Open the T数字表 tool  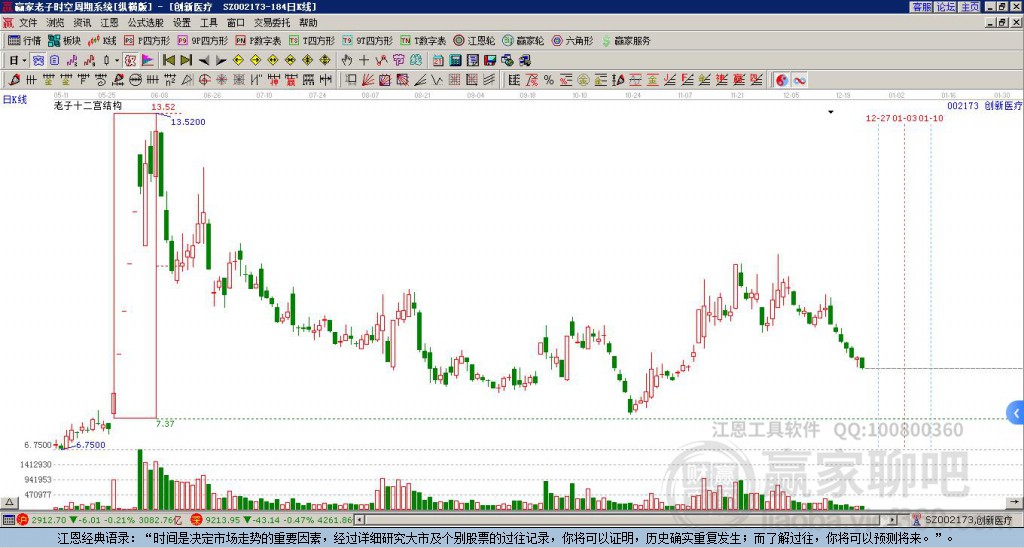[423, 40]
